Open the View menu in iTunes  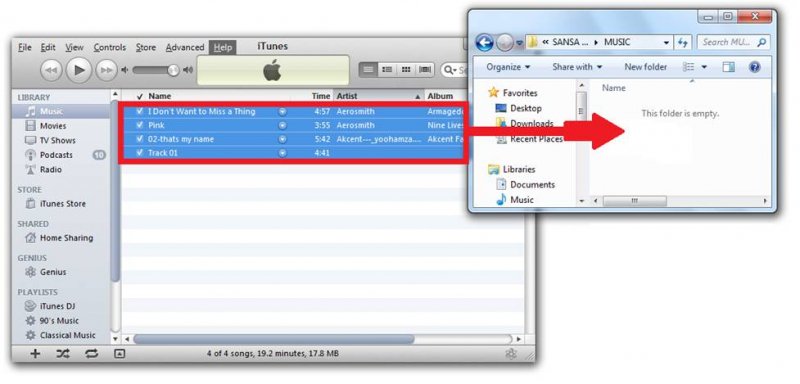pyautogui.click(x=74, y=47)
